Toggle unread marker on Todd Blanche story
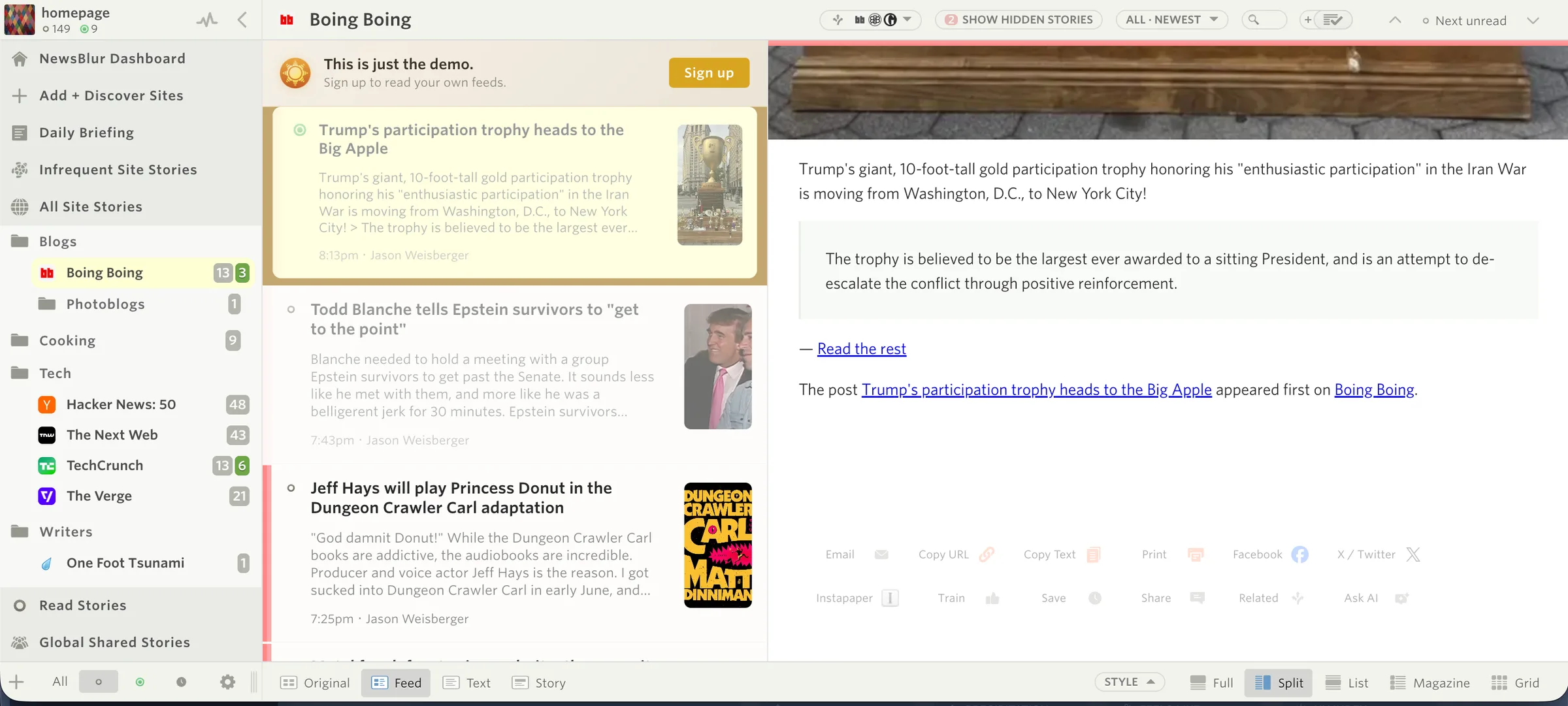 291,310
